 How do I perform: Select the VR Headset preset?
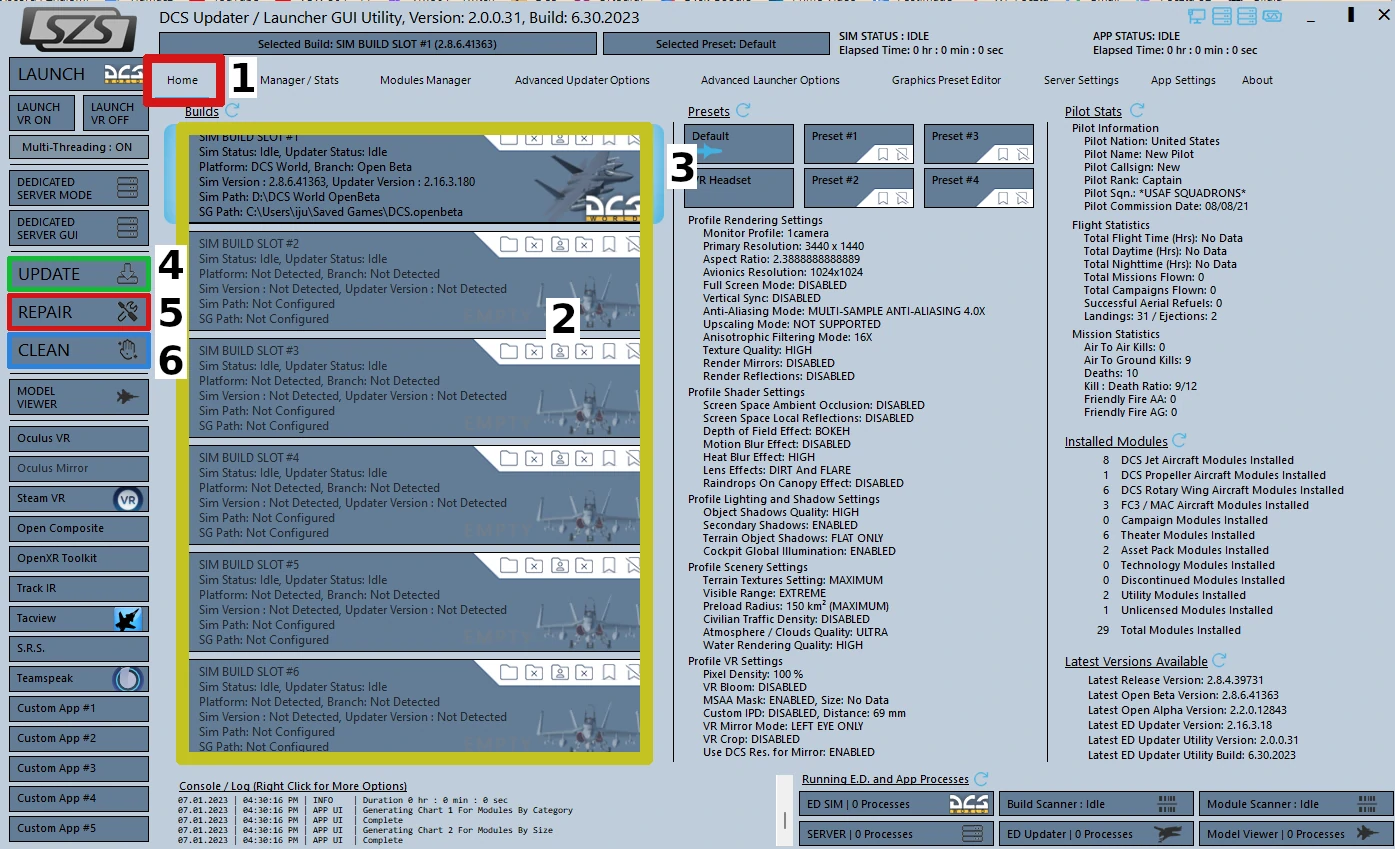[739, 188]
